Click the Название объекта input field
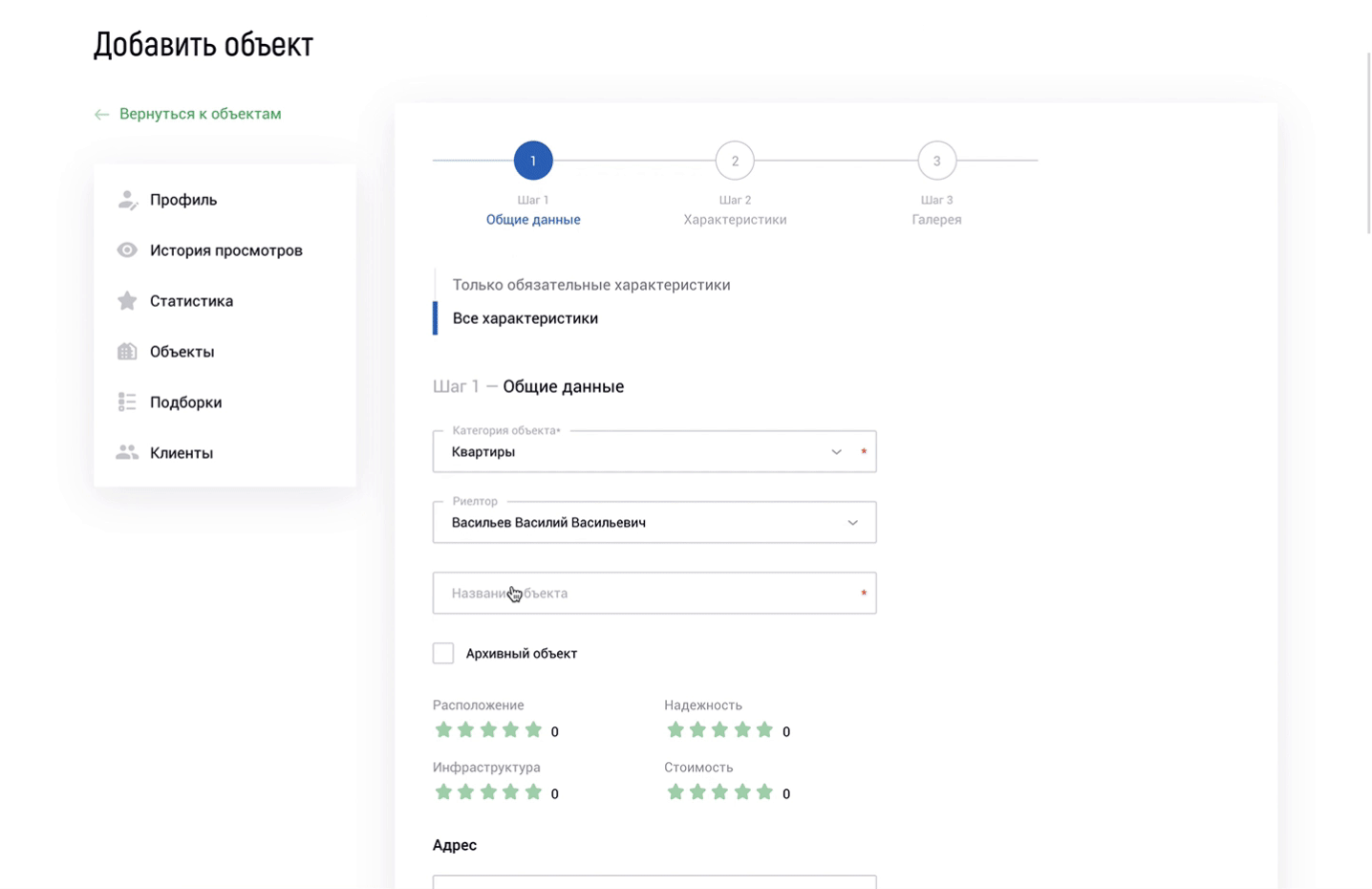 pyautogui.click(x=654, y=594)
